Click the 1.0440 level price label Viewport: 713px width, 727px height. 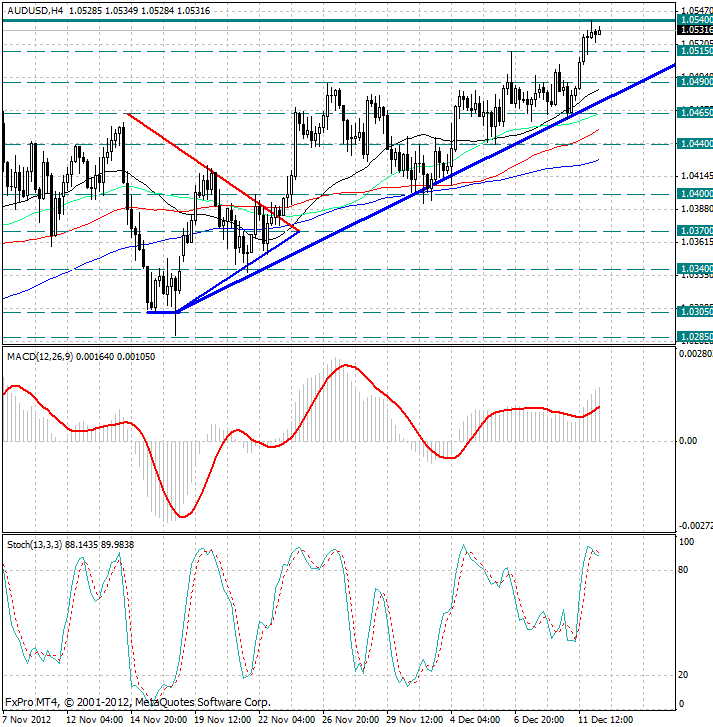click(695, 144)
